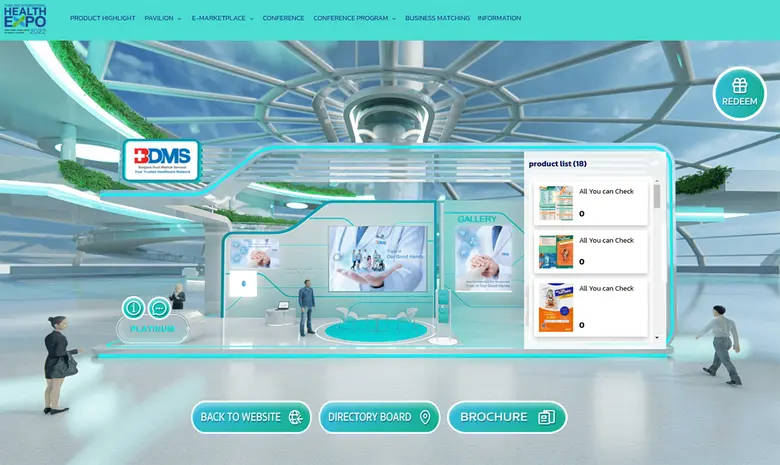Click the document icon on Brochure
This screenshot has height=465, width=780.
tap(546, 417)
